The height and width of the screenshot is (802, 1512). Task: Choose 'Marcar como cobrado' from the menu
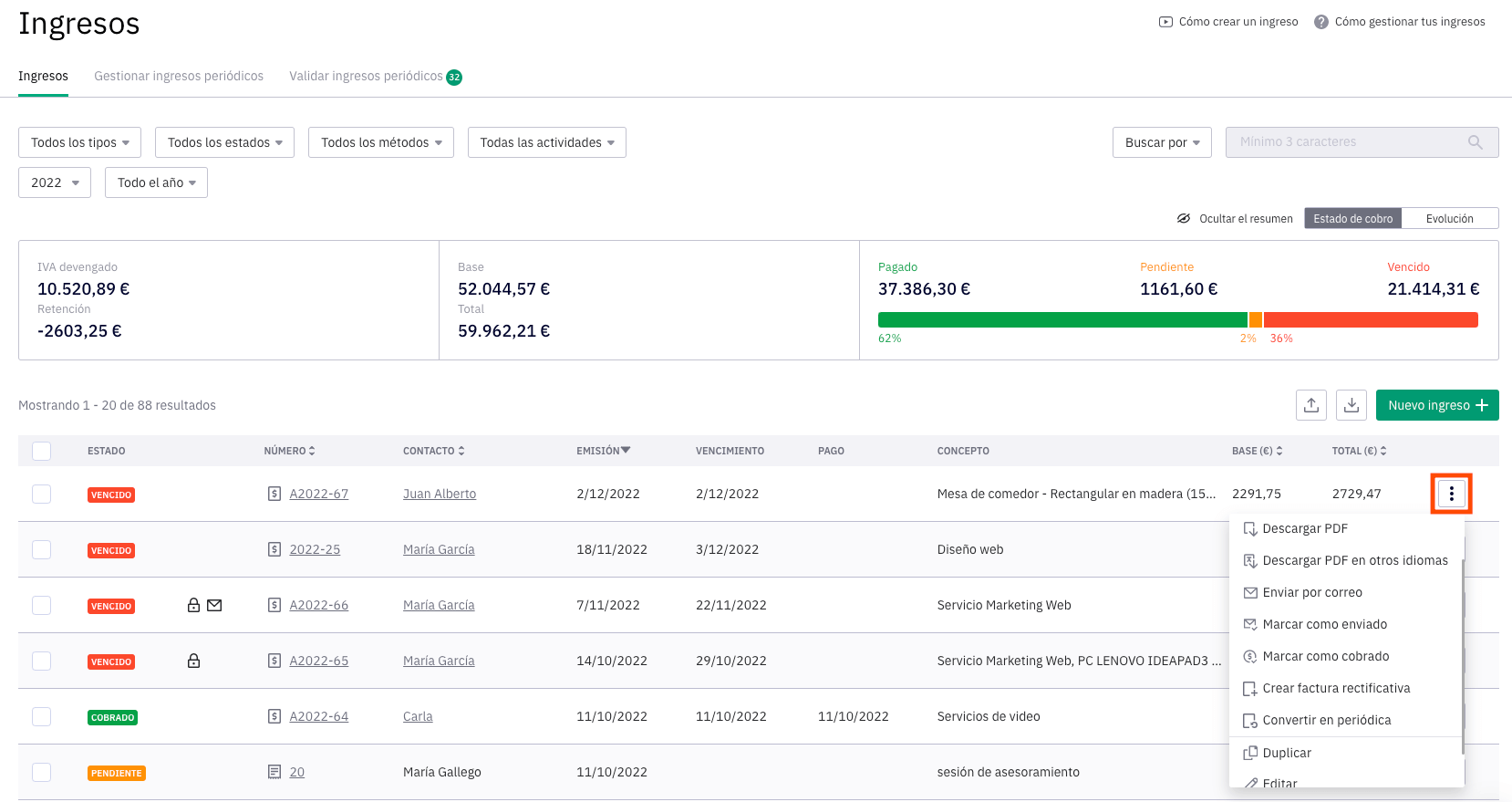1325,656
